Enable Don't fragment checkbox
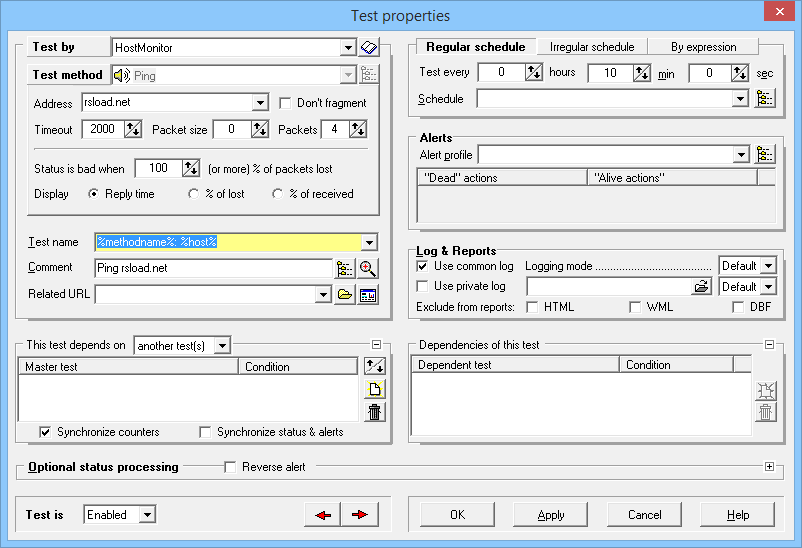Image resolution: width=802 pixels, height=548 pixels. click(x=285, y=103)
